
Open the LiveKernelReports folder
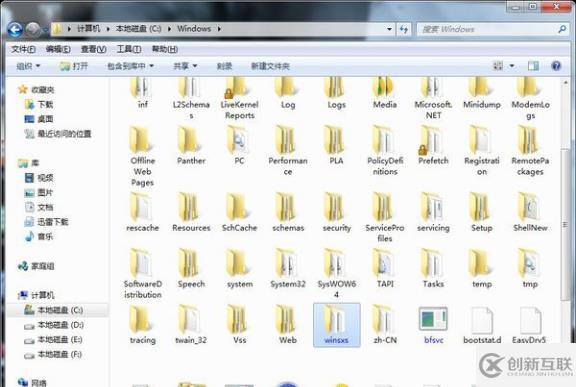click(240, 98)
